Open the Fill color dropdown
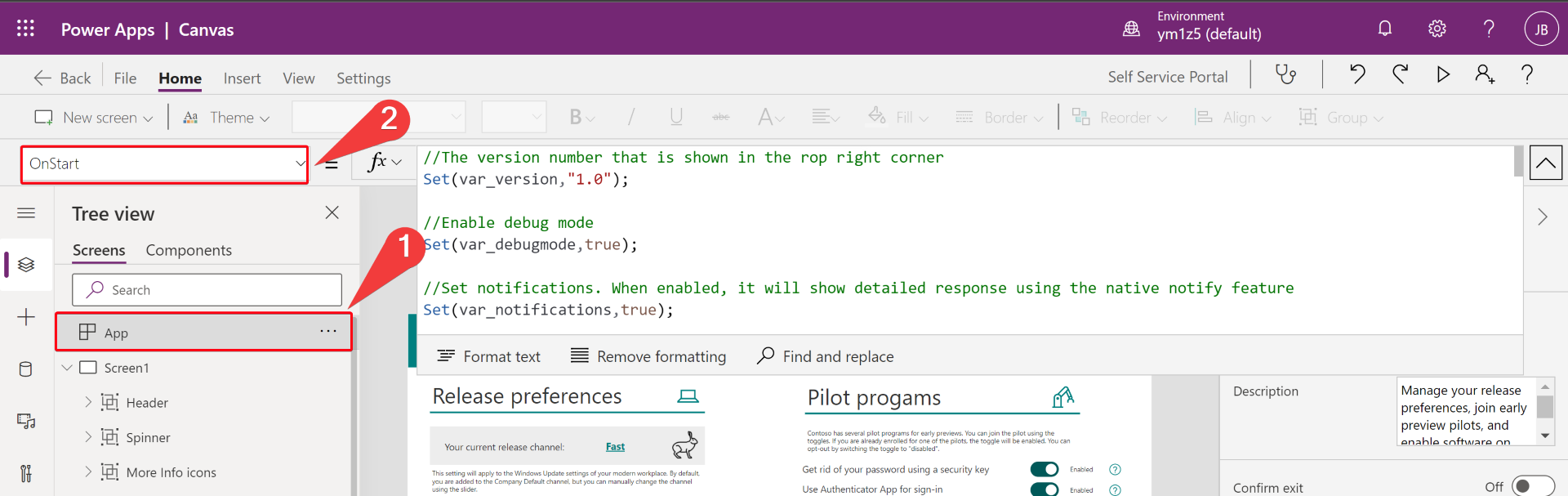The height and width of the screenshot is (496, 1568). 898,117
